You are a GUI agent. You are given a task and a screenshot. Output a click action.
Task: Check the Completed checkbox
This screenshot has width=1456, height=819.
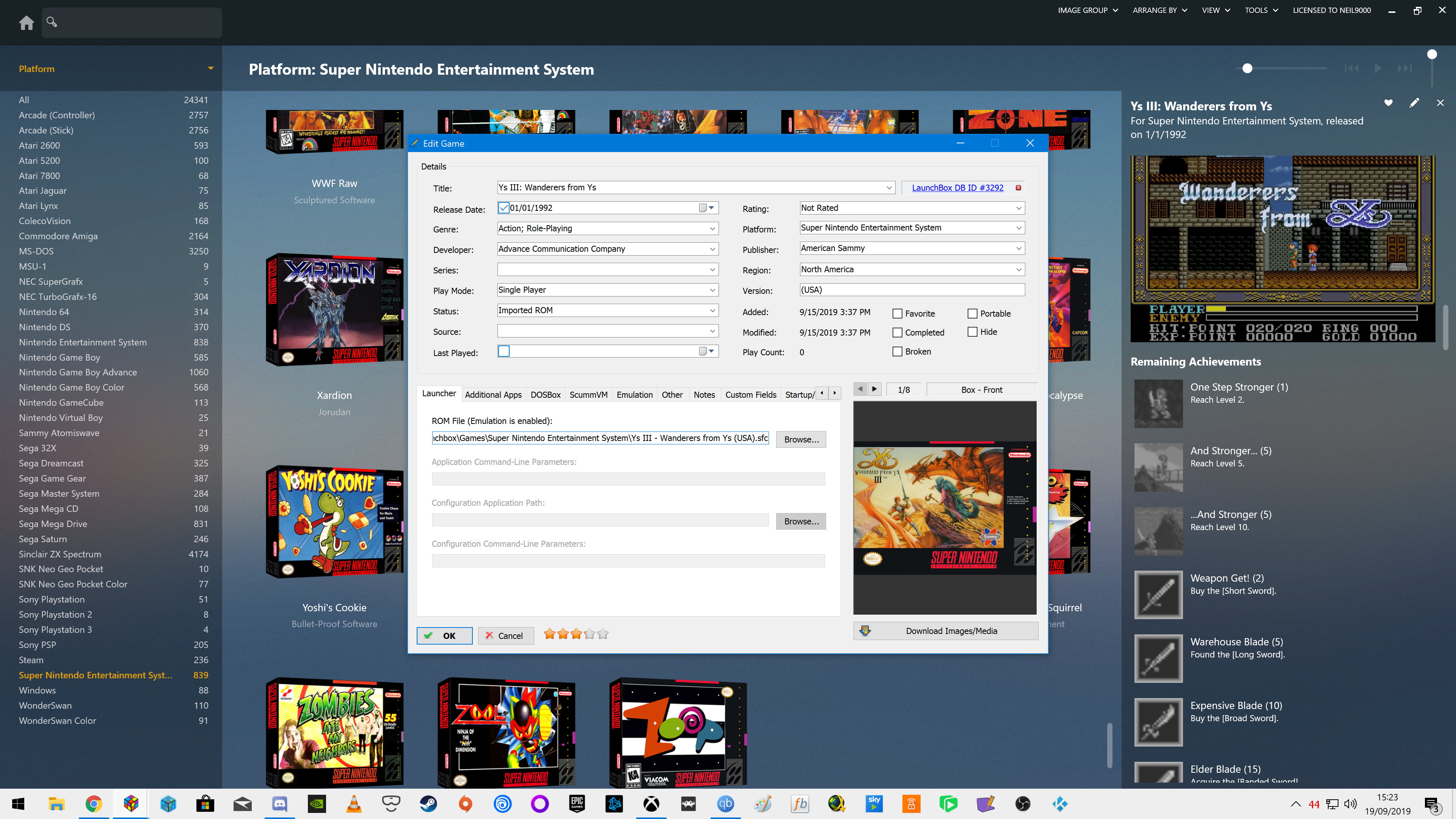pos(897,333)
